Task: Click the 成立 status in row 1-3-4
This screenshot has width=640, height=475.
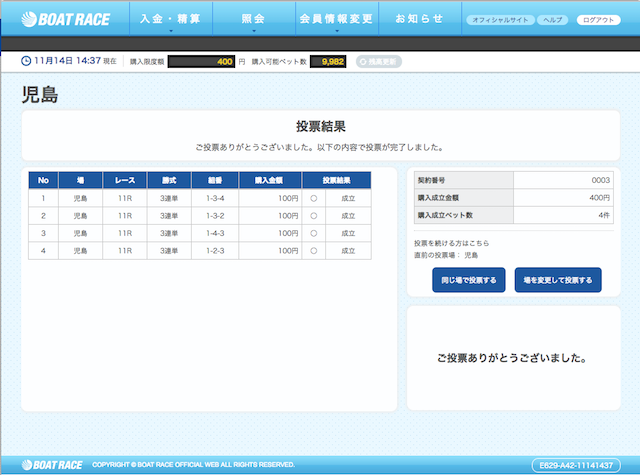Action: (x=348, y=198)
